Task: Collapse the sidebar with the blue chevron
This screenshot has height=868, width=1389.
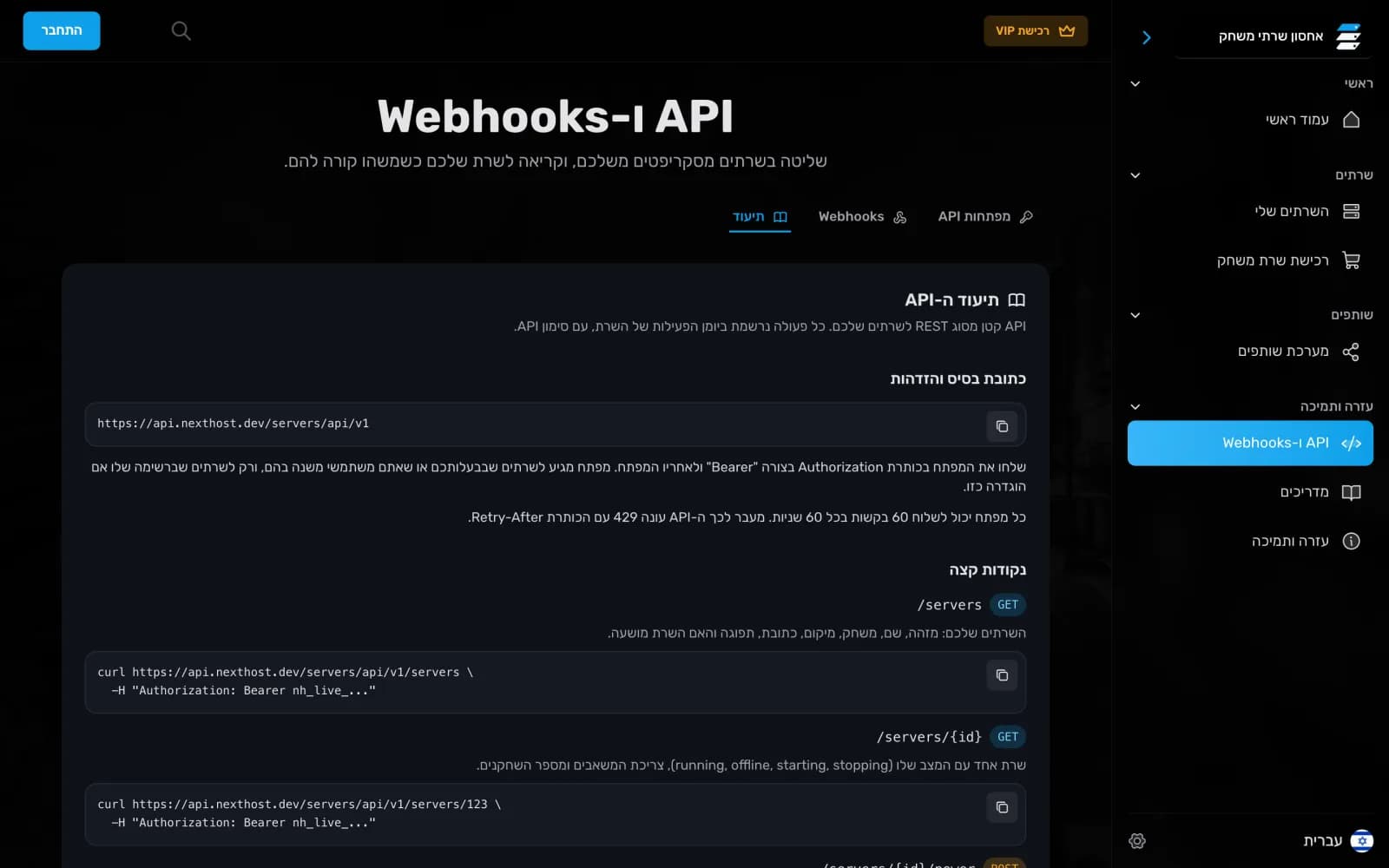Action: tap(1146, 37)
